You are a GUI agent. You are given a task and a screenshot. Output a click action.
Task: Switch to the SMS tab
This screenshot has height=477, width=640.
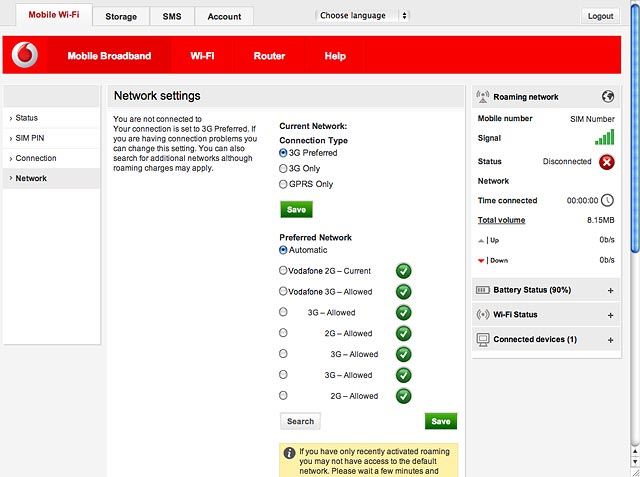coord(172,17)
